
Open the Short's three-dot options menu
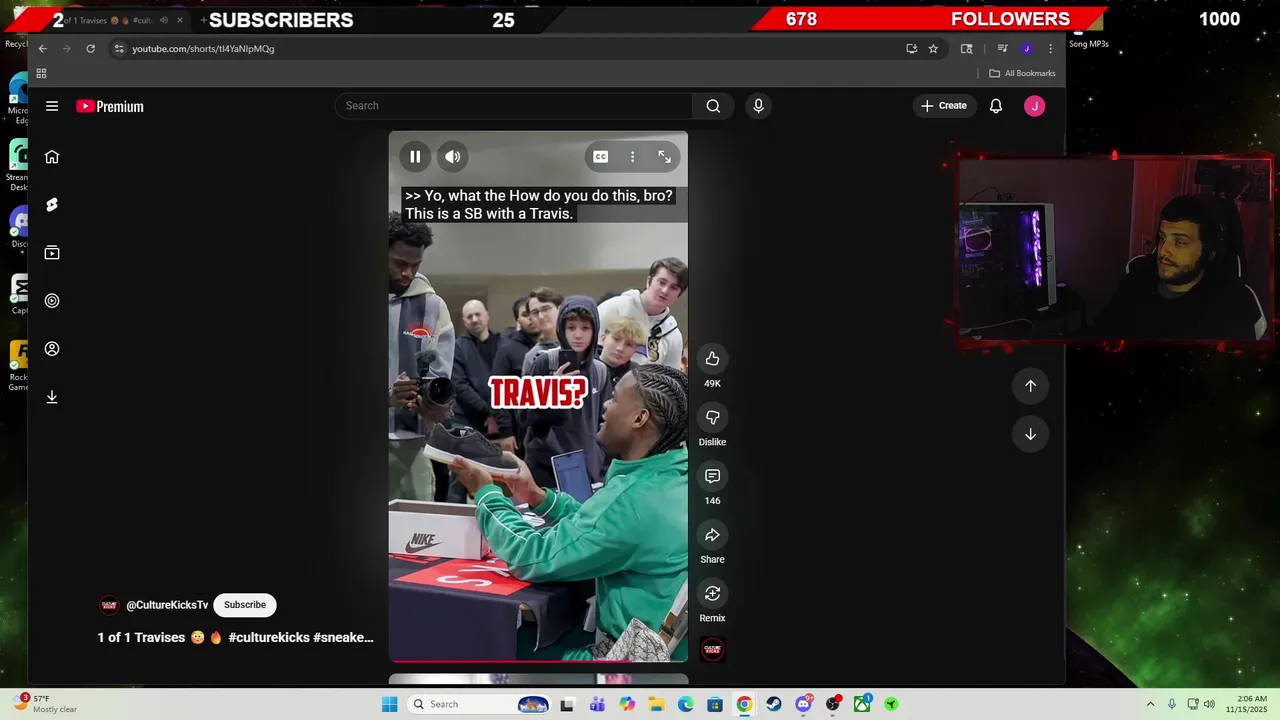pyautogui.click(x=632, y=157)
